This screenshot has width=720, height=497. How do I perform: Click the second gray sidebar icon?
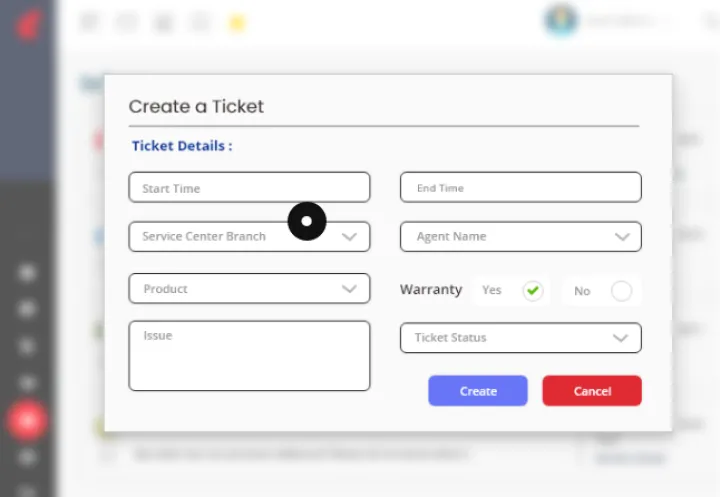coord(27,309)
